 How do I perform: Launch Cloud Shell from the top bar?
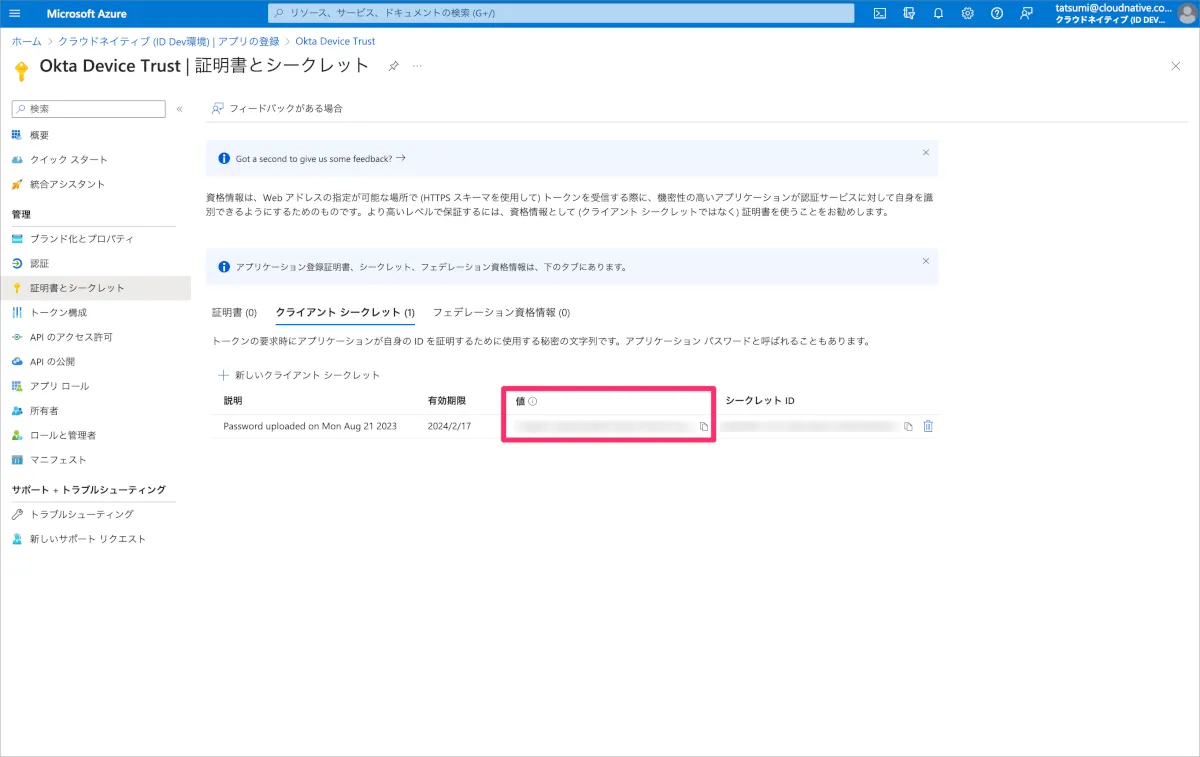[880, 13]
